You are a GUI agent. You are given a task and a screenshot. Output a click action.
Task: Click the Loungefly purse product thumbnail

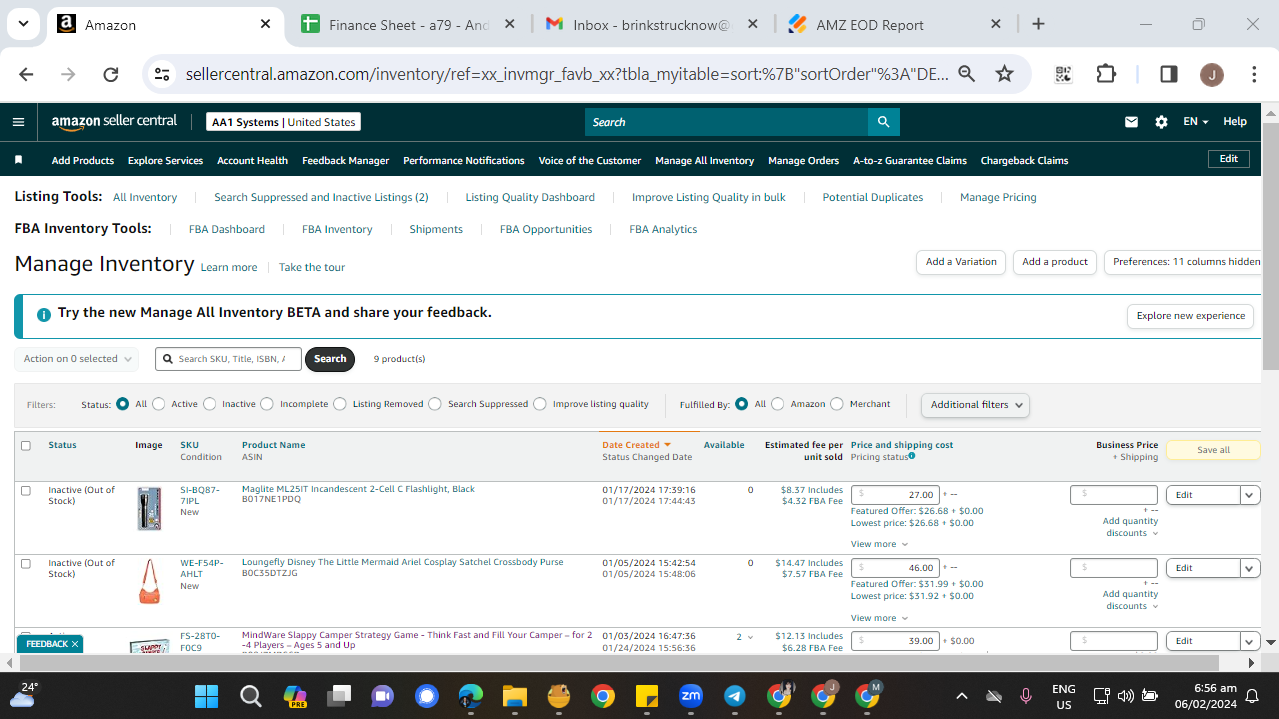(149, 581)
